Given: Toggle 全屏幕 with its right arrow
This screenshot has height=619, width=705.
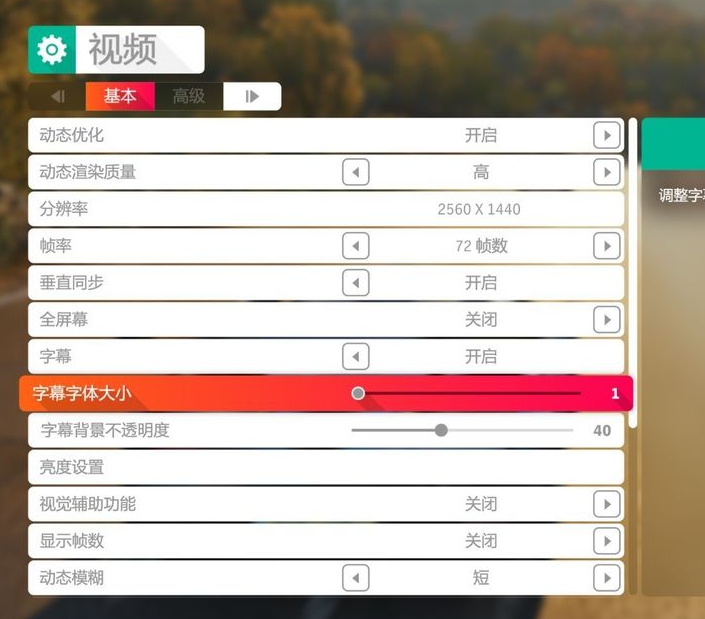Looking at the screenshot, I should (607, 320).
